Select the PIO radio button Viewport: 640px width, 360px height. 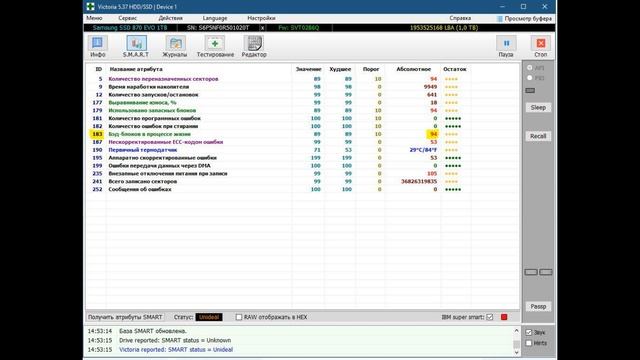pyautogui.click(x=530, y=78)
